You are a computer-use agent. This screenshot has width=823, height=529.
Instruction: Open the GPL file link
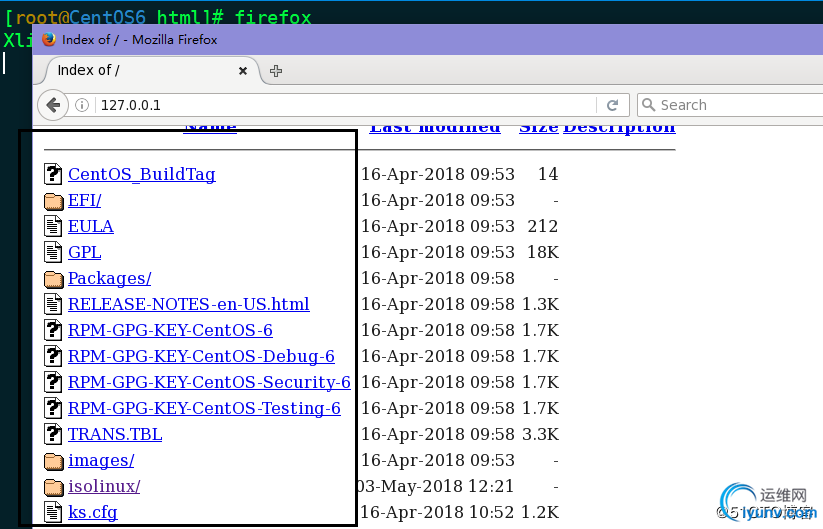point(85,252)
